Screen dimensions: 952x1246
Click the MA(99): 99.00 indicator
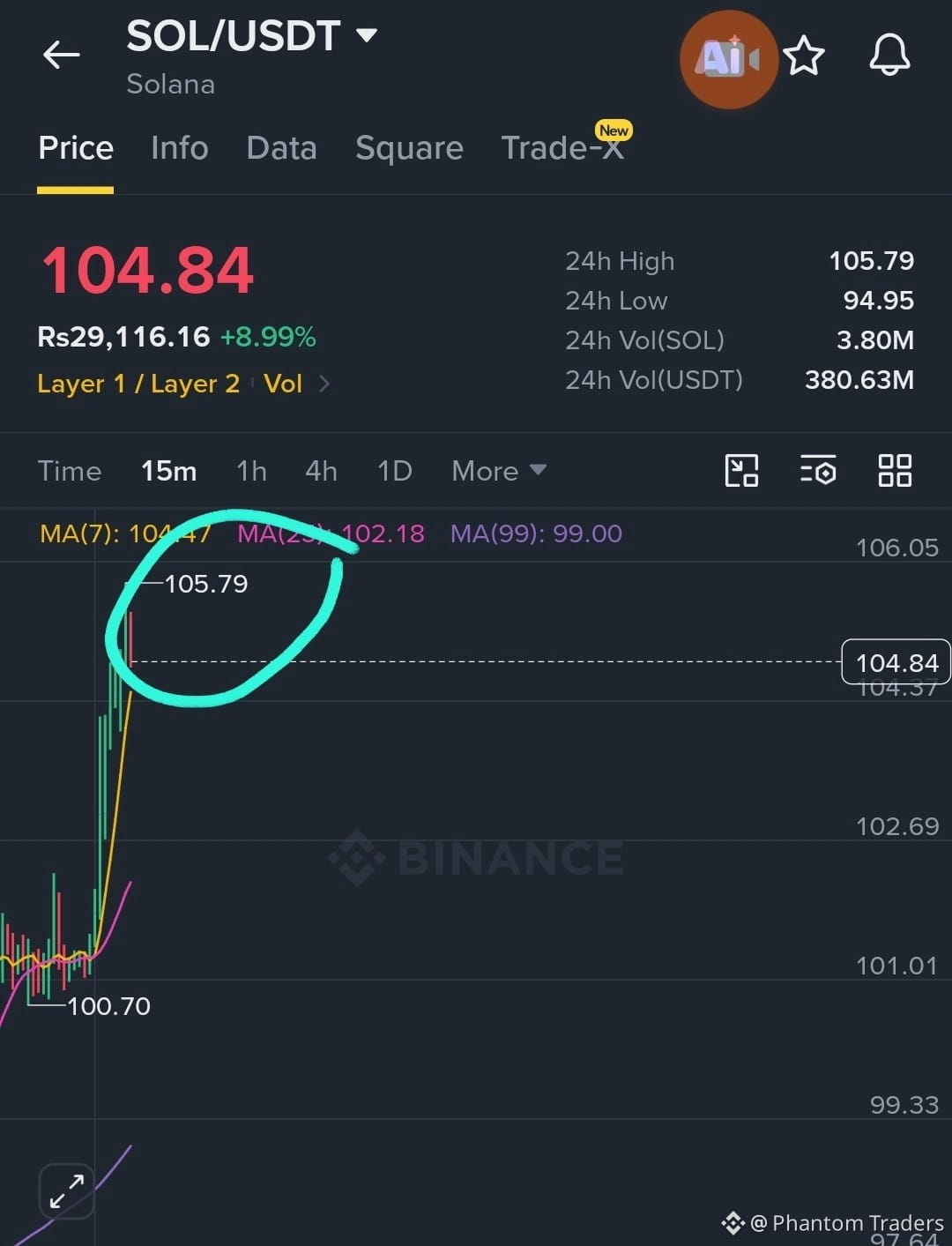pos(536,533)
